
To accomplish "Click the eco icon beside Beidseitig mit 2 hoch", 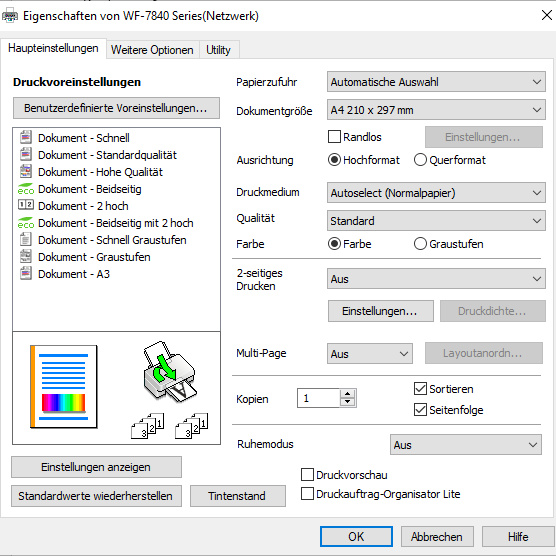I will pyautogui.click(x=26, y=223).
